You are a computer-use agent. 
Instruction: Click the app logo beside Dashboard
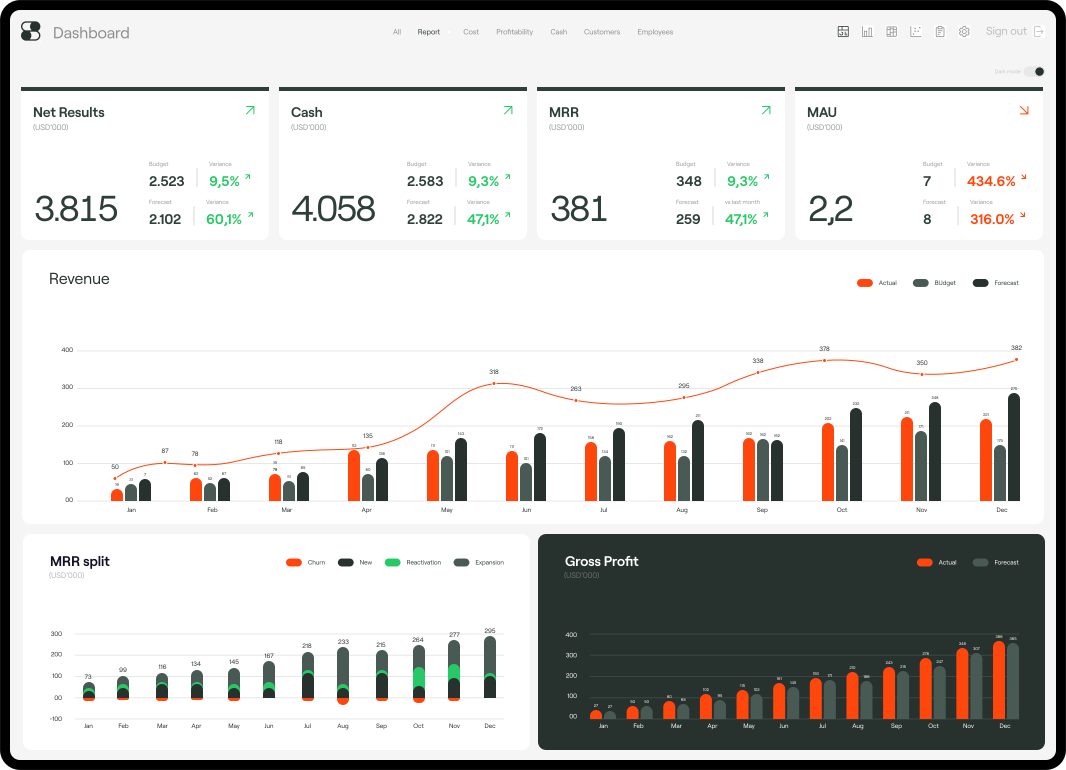(31, 31)
